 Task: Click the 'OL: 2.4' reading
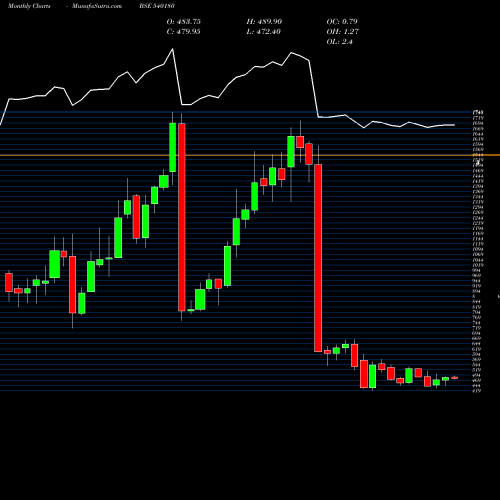point(340,42)
